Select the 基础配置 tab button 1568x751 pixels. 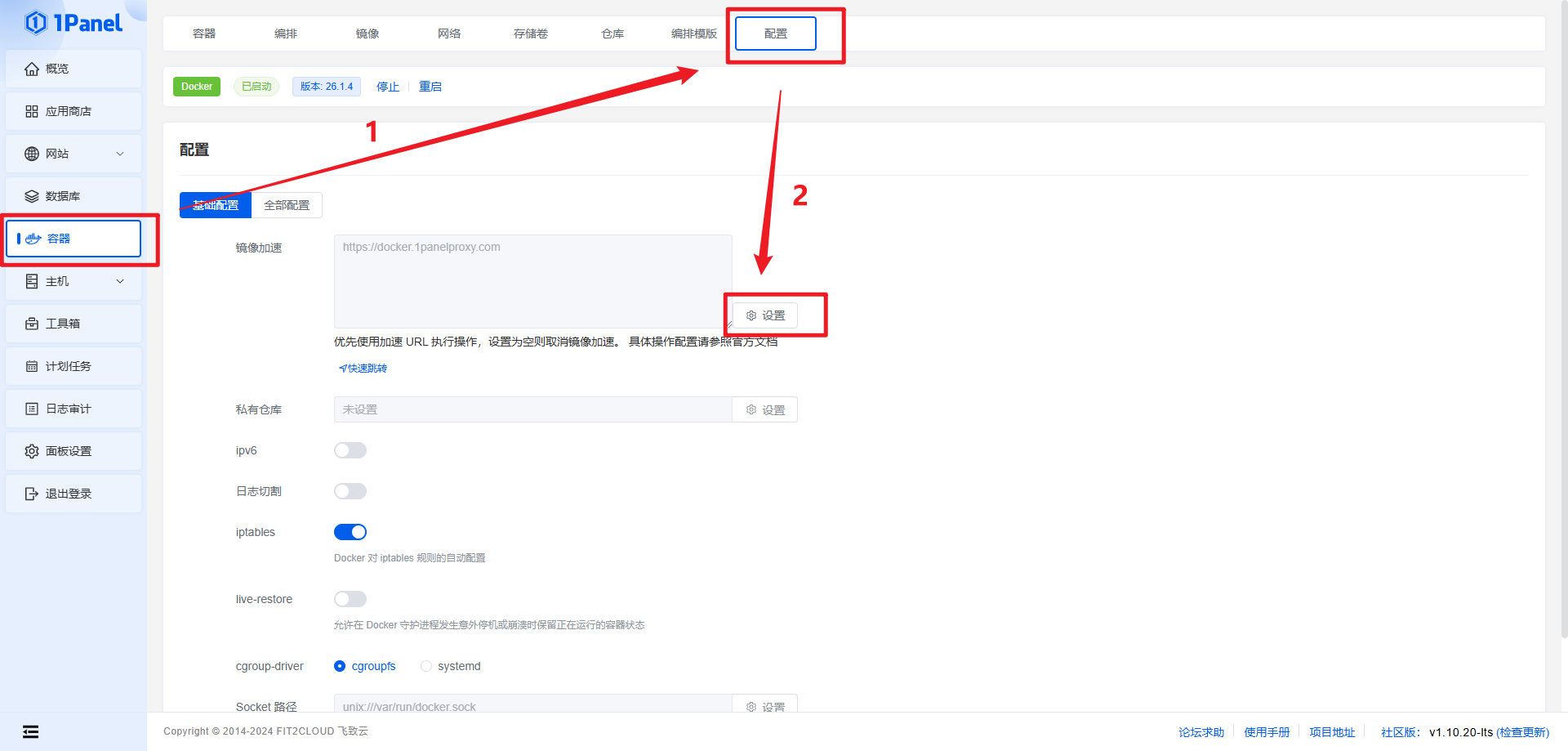[216, 205]
